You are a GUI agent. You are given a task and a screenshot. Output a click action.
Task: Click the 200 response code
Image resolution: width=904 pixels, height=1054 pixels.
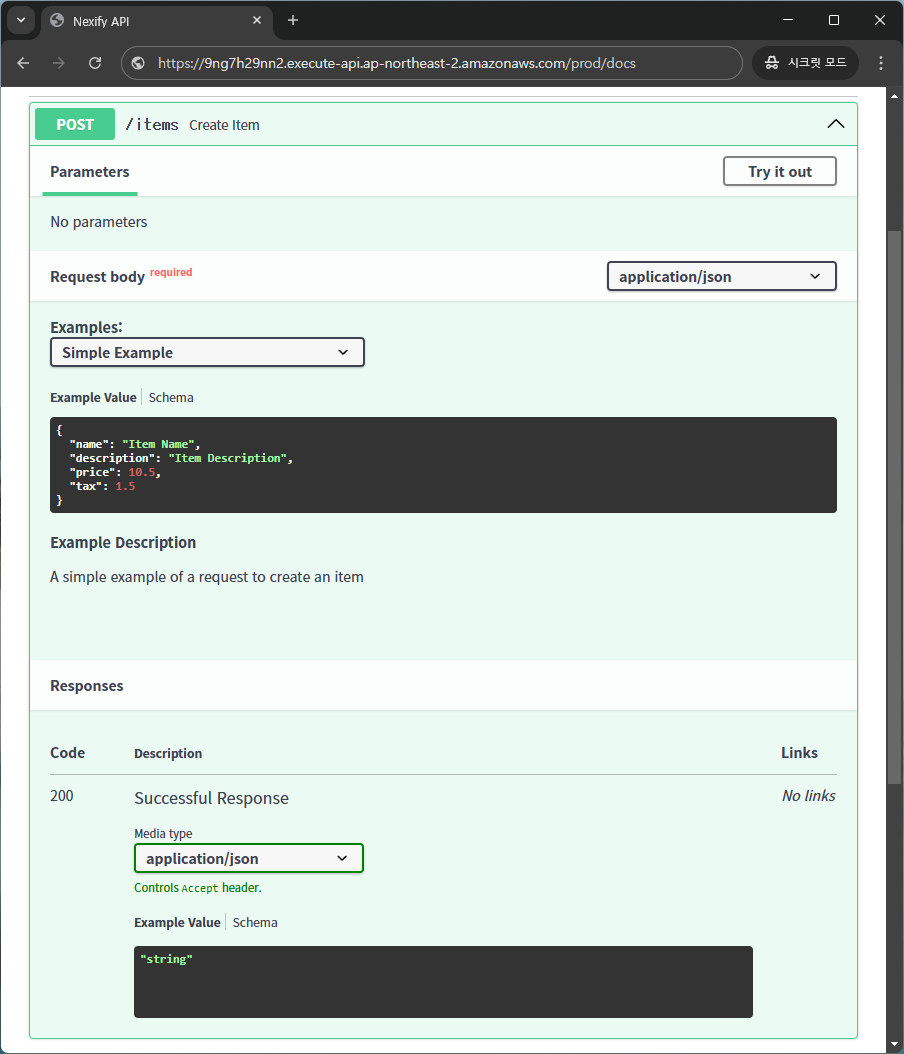[x=62, y=796]
